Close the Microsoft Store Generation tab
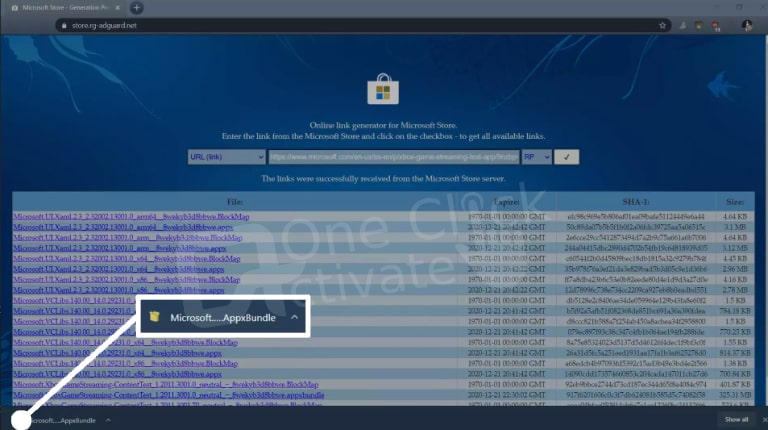Image resolution: width=768 pixels, height=430 pixels. pos(118,8)
